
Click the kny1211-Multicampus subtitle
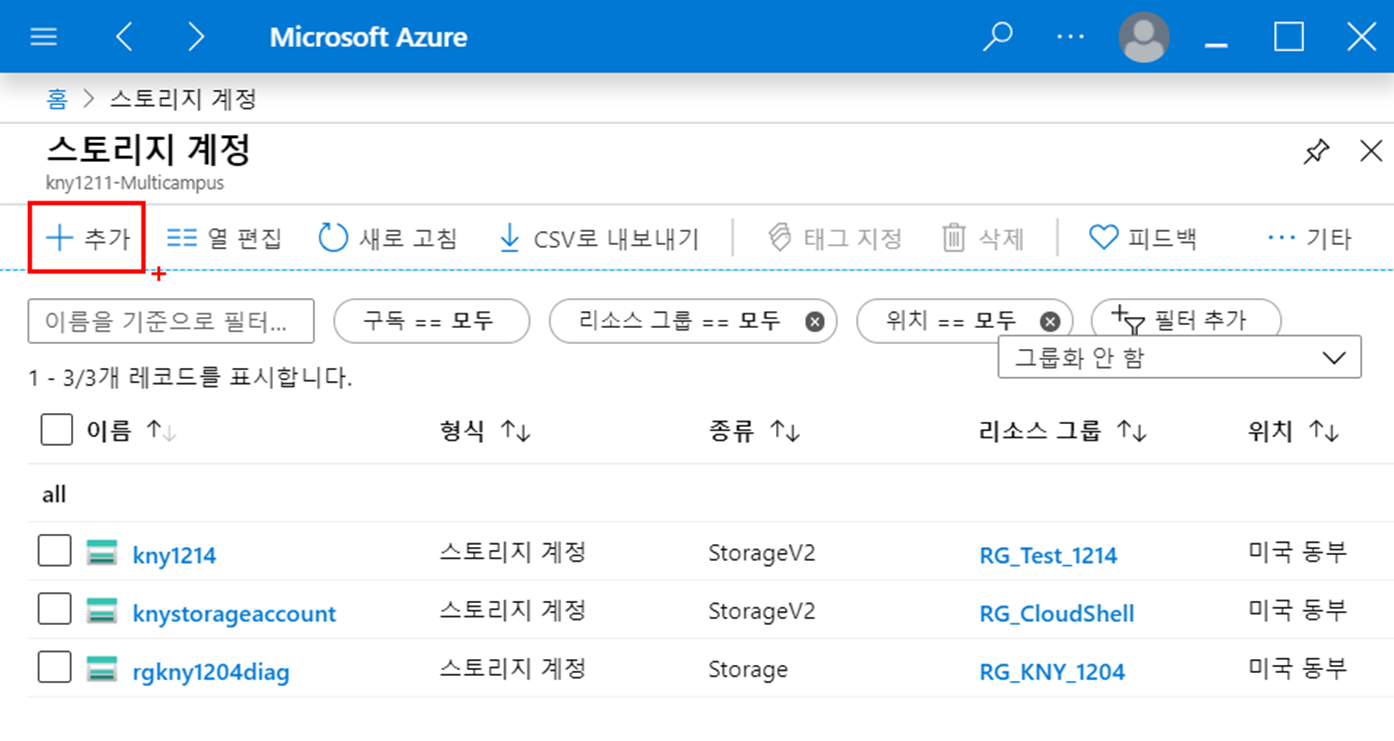click(x=135, y=183)
